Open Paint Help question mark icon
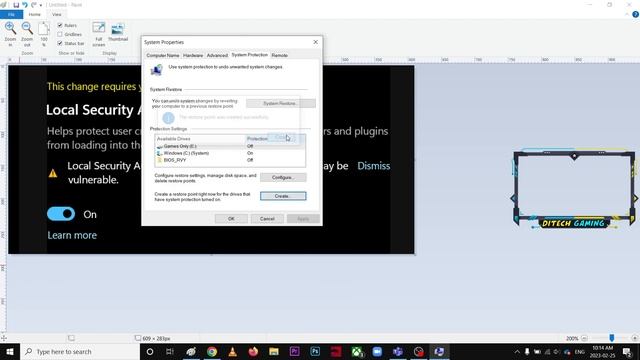 tap(636, 14)
